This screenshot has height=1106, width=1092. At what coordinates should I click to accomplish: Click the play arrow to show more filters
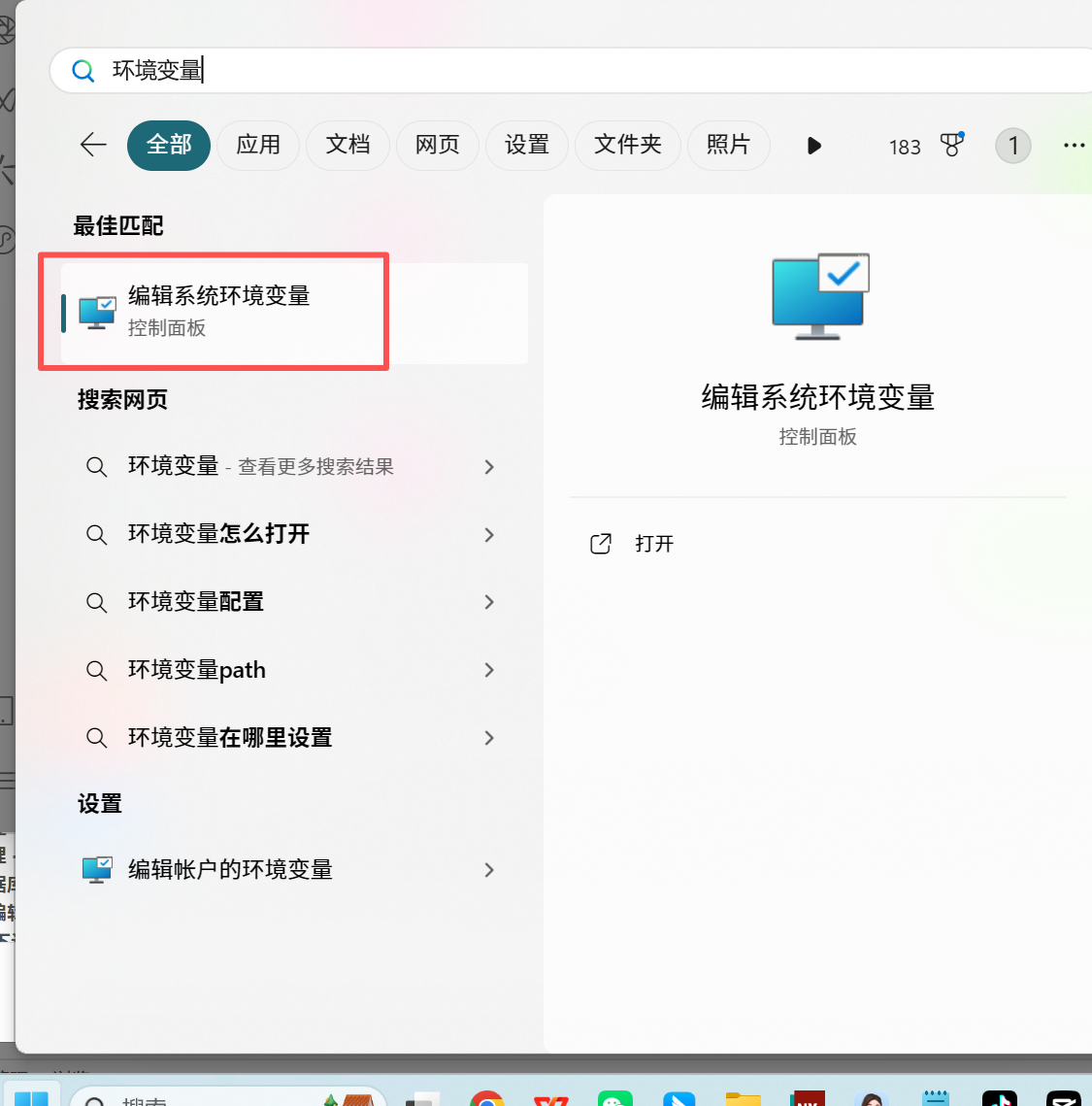[813, 146]
